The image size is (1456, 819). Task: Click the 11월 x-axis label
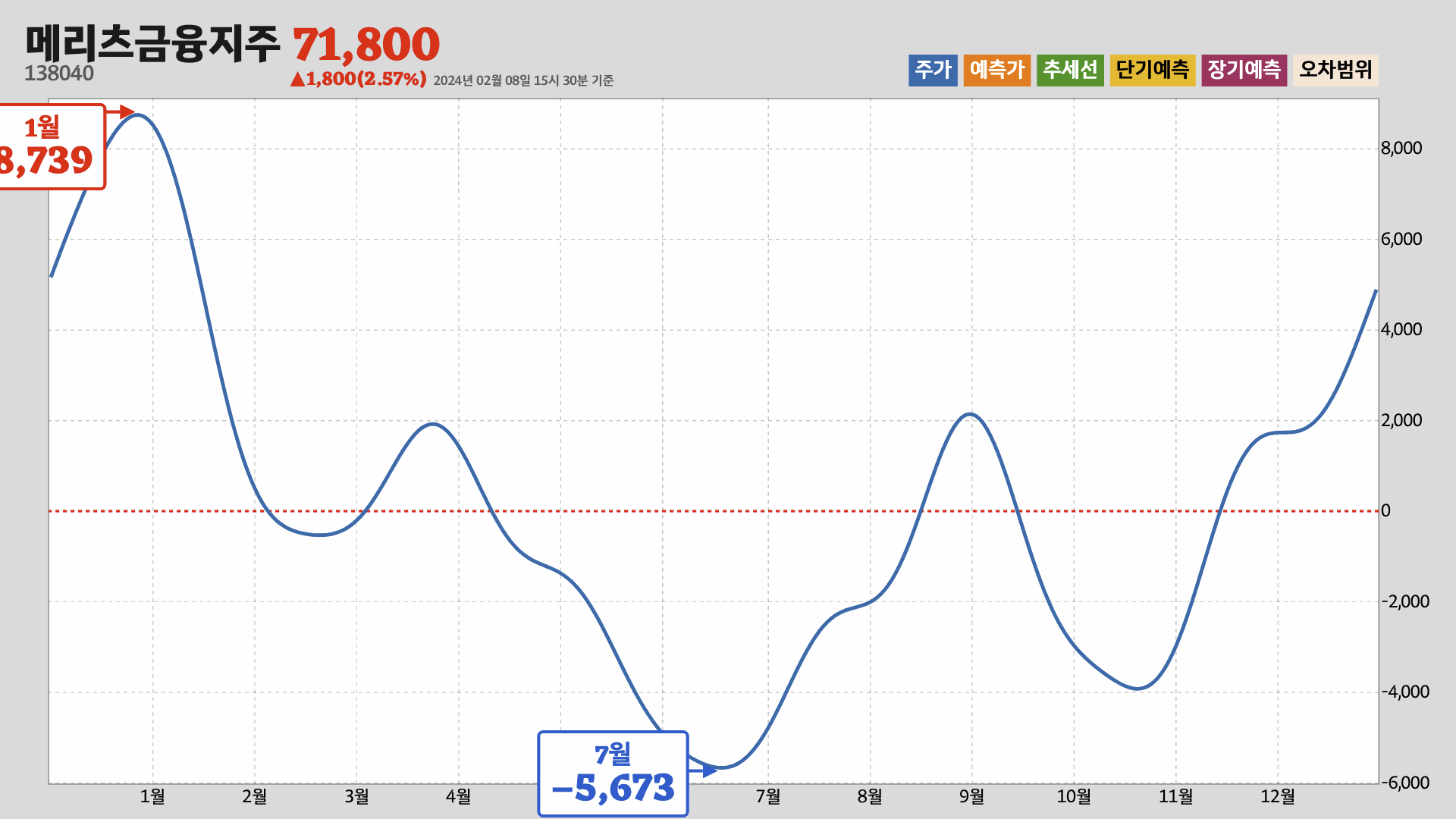[x=1175, y=796]
